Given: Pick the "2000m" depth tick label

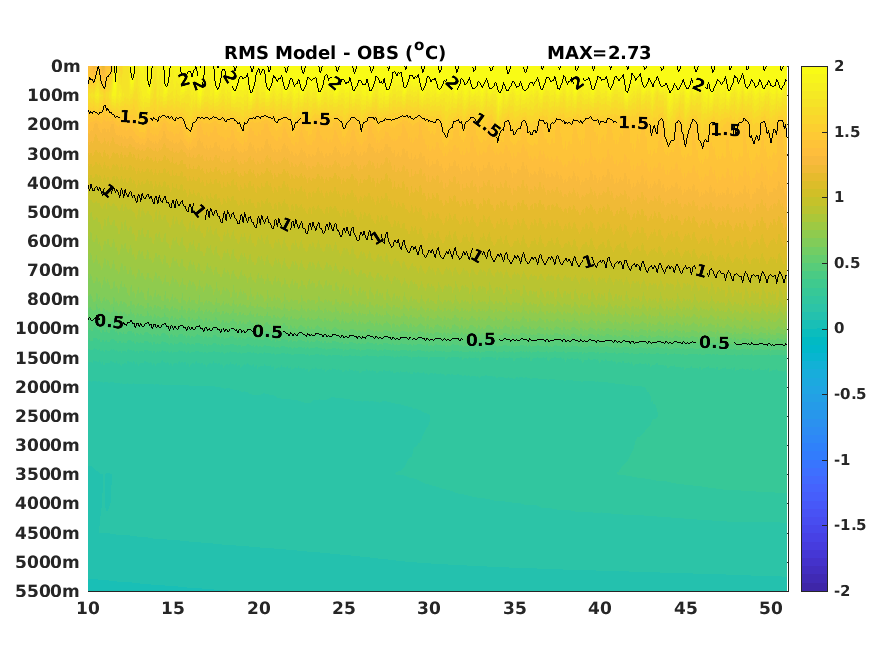Looking at the screenshot, I should coord(48,387).
